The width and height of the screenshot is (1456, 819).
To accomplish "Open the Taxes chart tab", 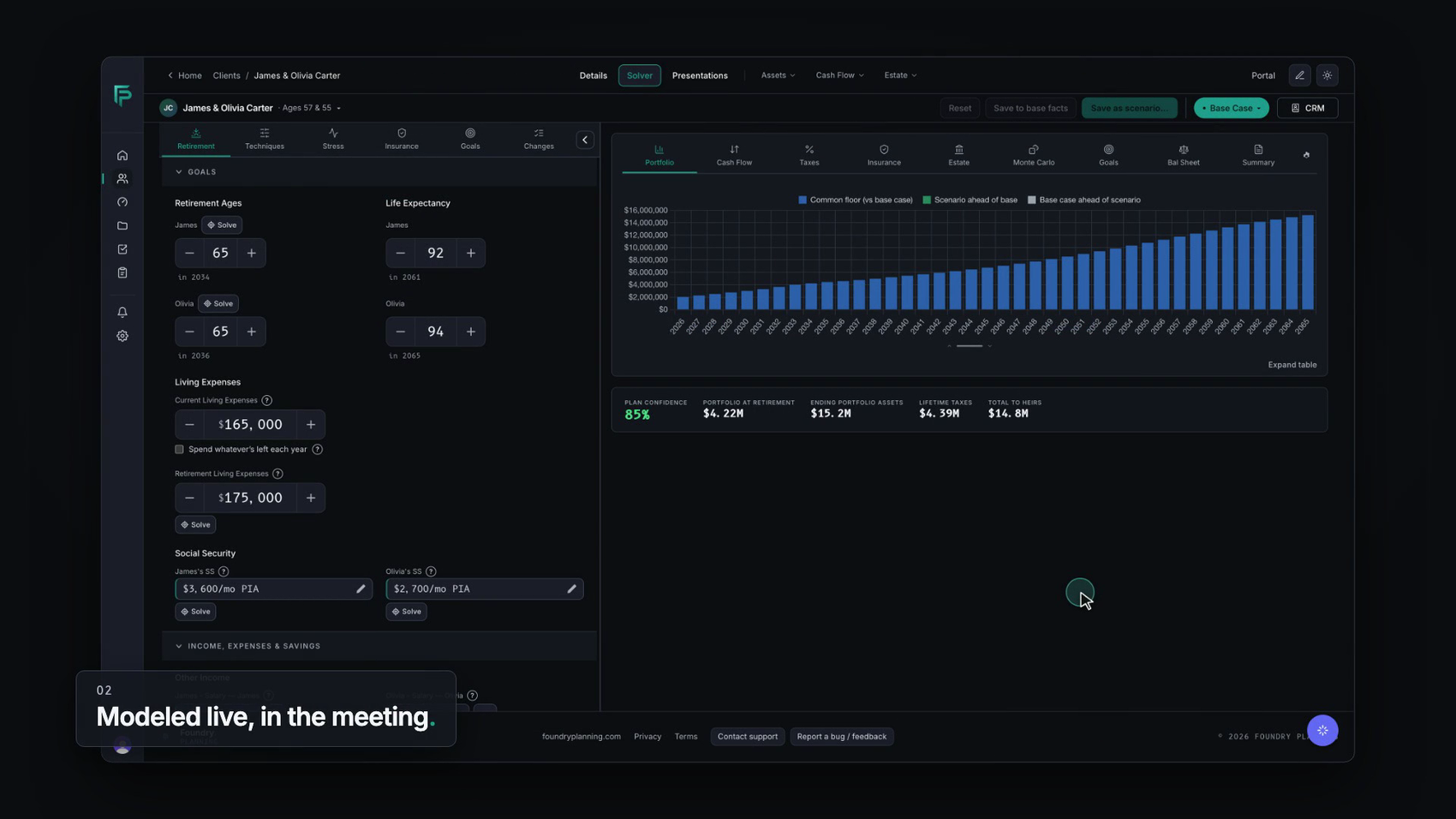I will [809, 155].
